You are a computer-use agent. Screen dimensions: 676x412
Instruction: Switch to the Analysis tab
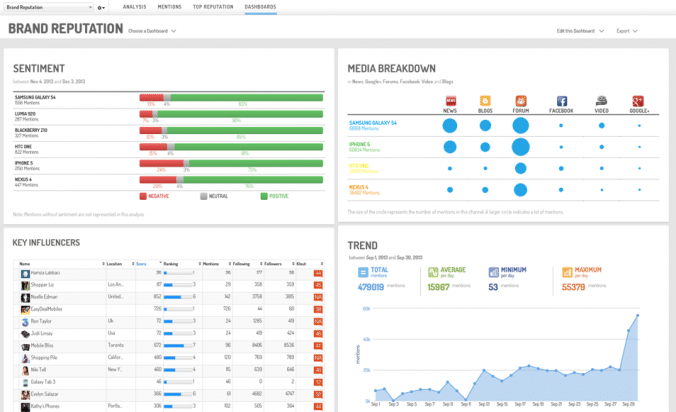(135, 7)
